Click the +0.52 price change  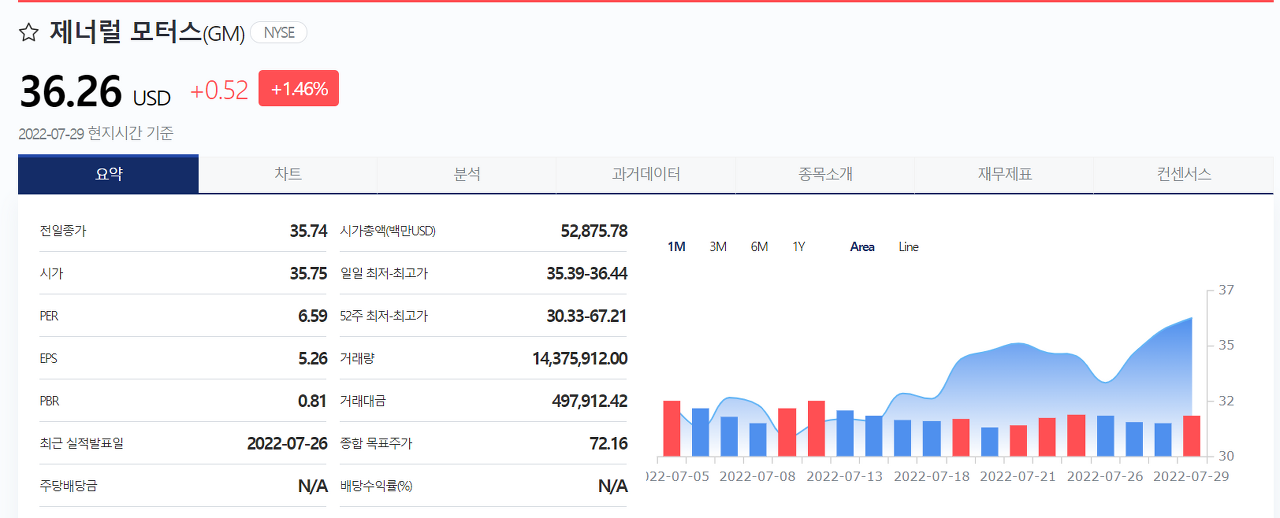coord(219,90)
